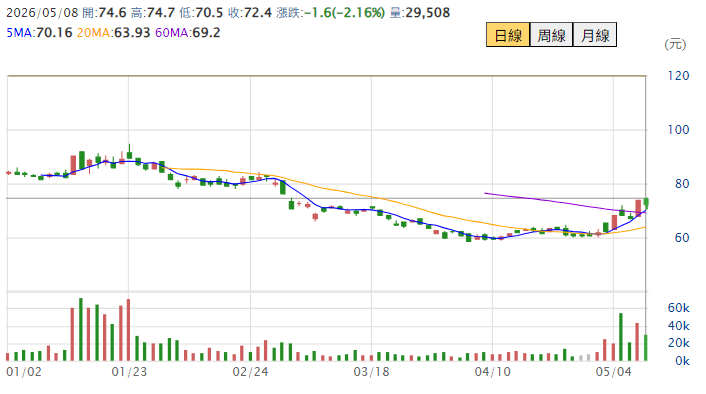Click the 60MA:69.2 legend value

click(x=187, y=32)
